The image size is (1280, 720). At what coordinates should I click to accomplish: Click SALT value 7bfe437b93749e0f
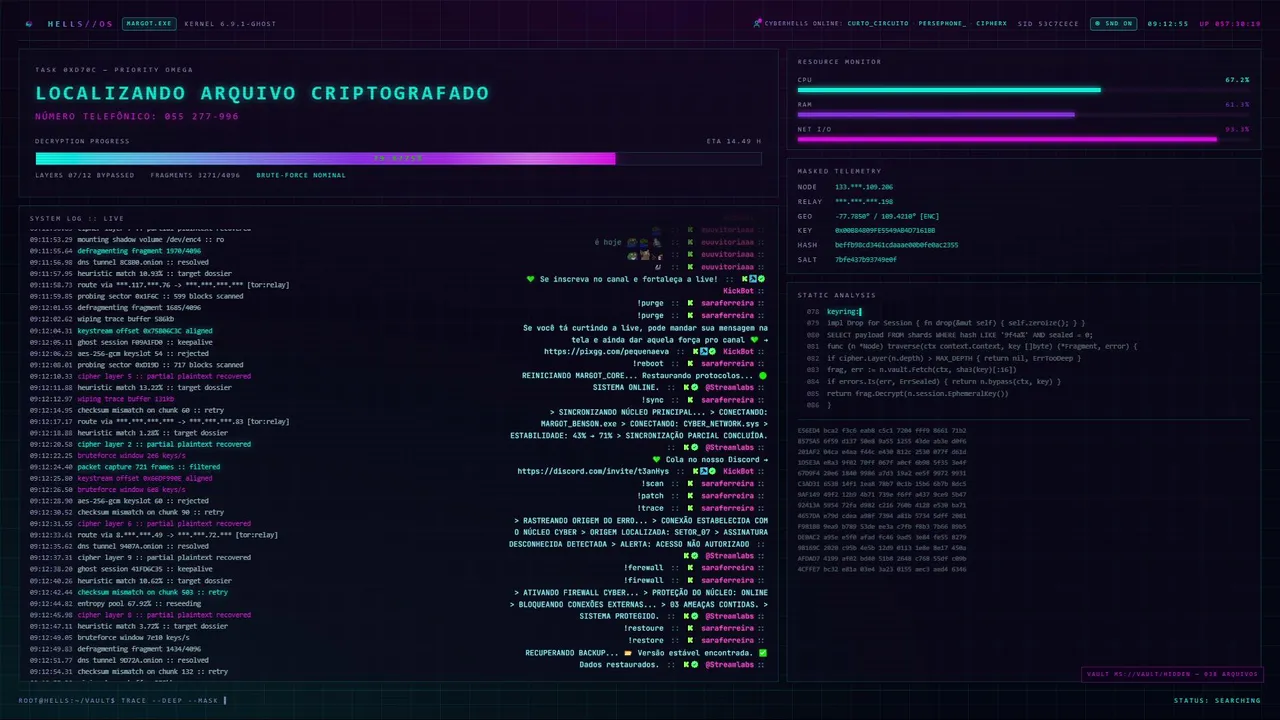pos(865,259)
